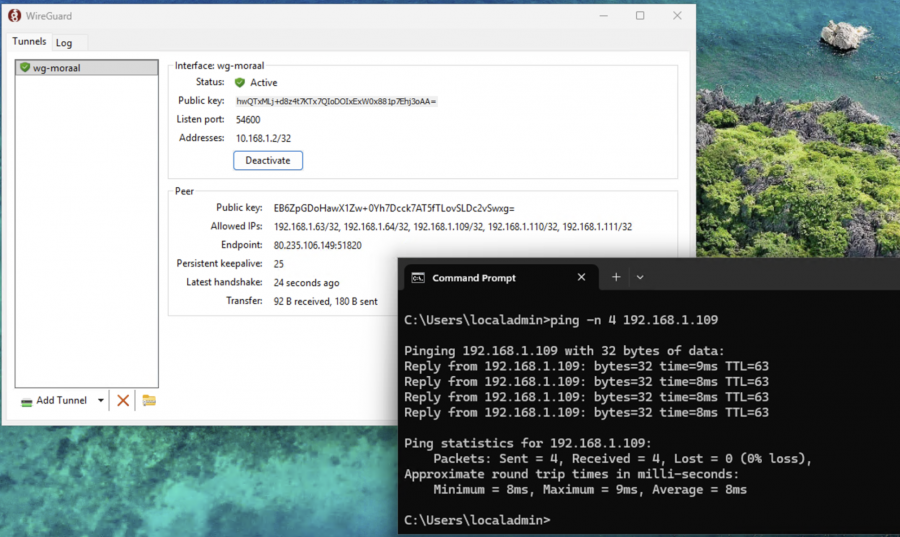900x537 pixels.
Task: Close the WireGuard window
Action: coord(677,15)
